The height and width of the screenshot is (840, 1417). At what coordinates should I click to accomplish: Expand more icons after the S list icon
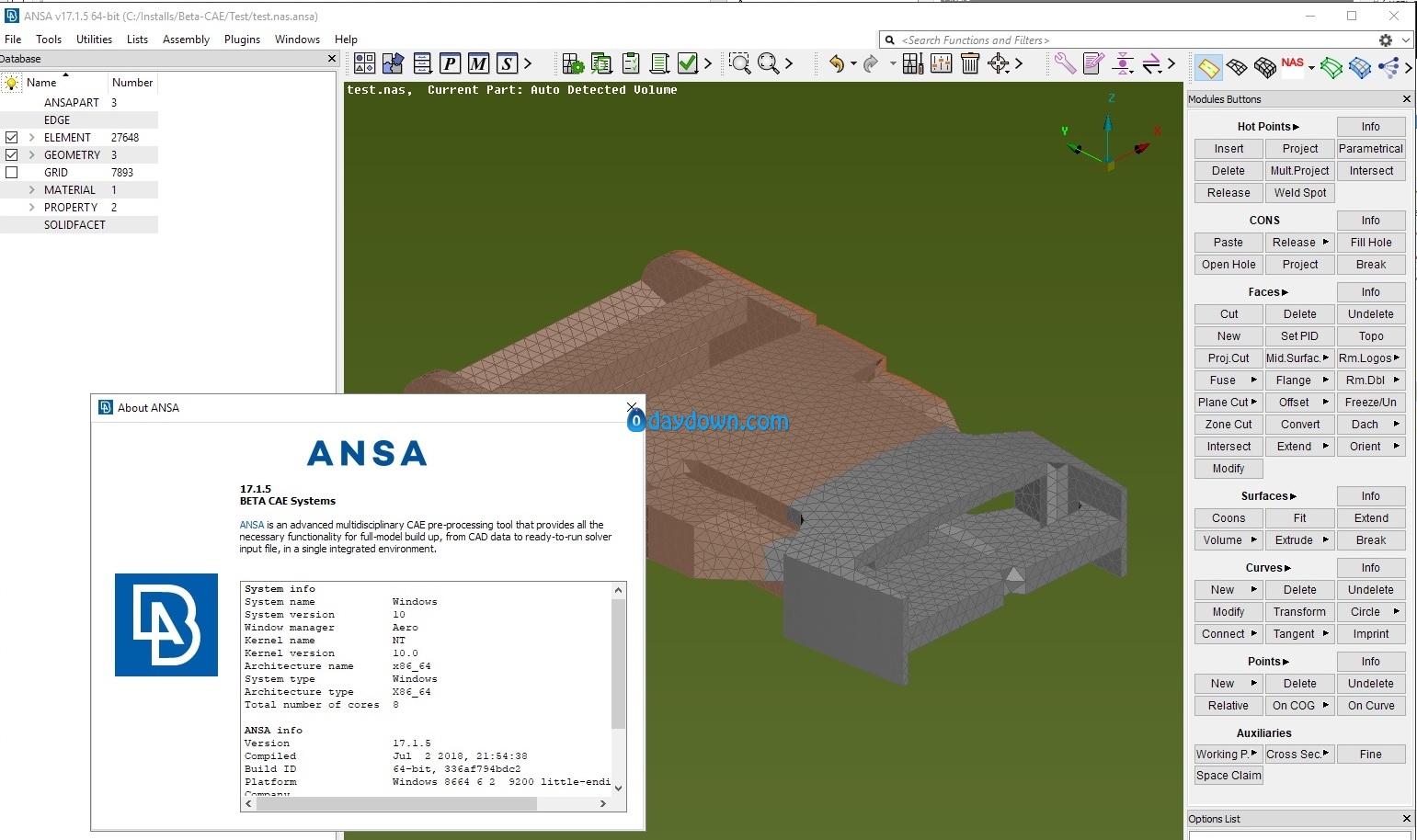[528, 63]
